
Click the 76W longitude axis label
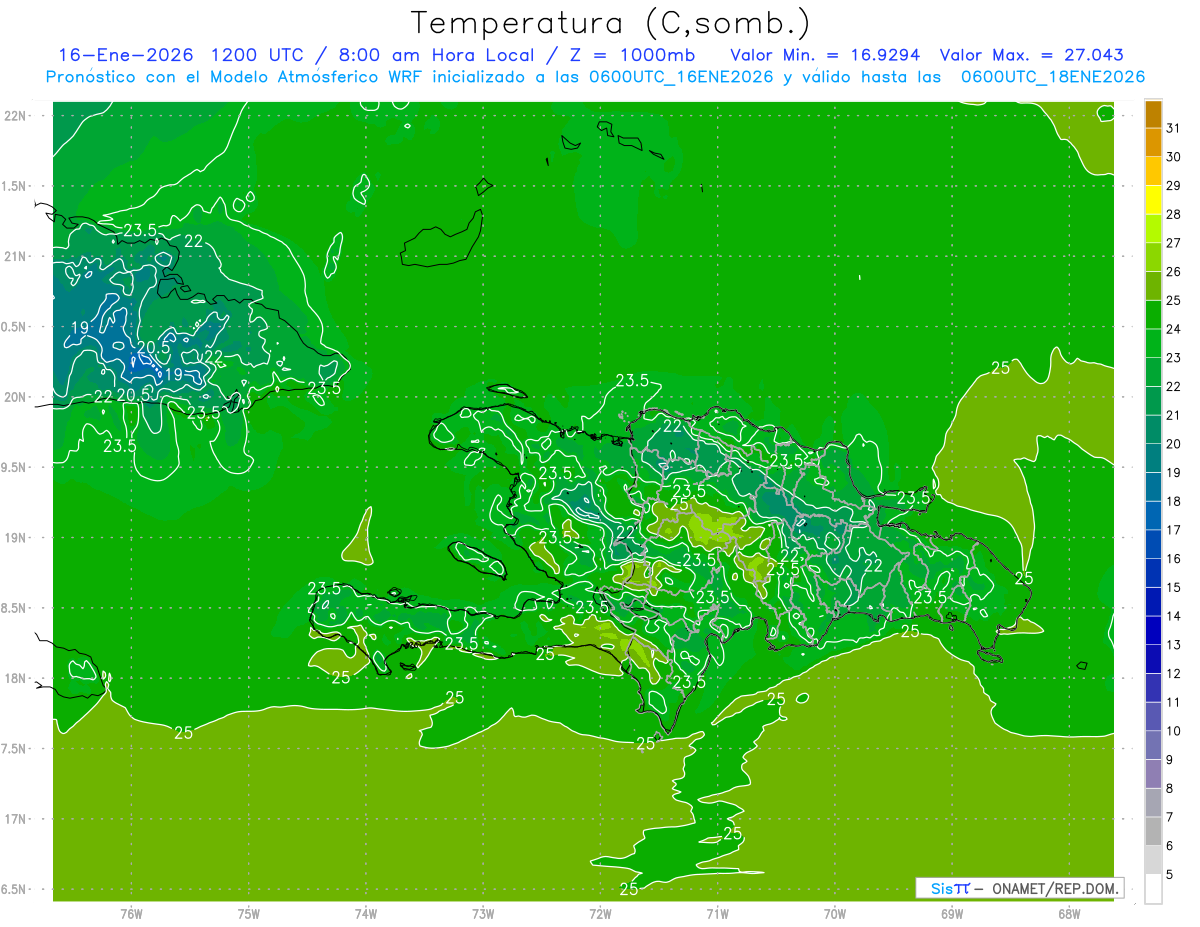(131, 914)
